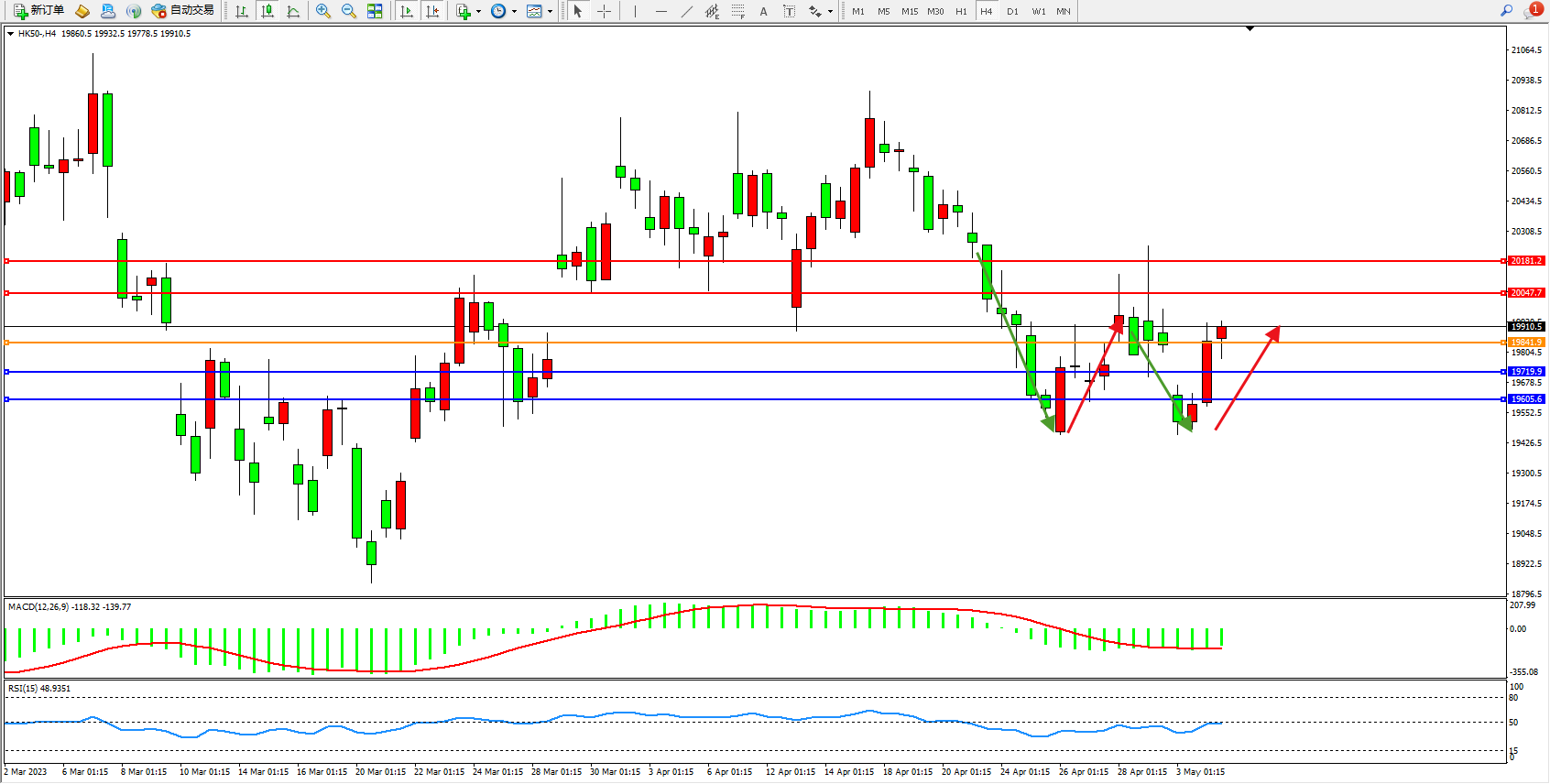Toggle the chart shift button

click(x=432, y=11)
